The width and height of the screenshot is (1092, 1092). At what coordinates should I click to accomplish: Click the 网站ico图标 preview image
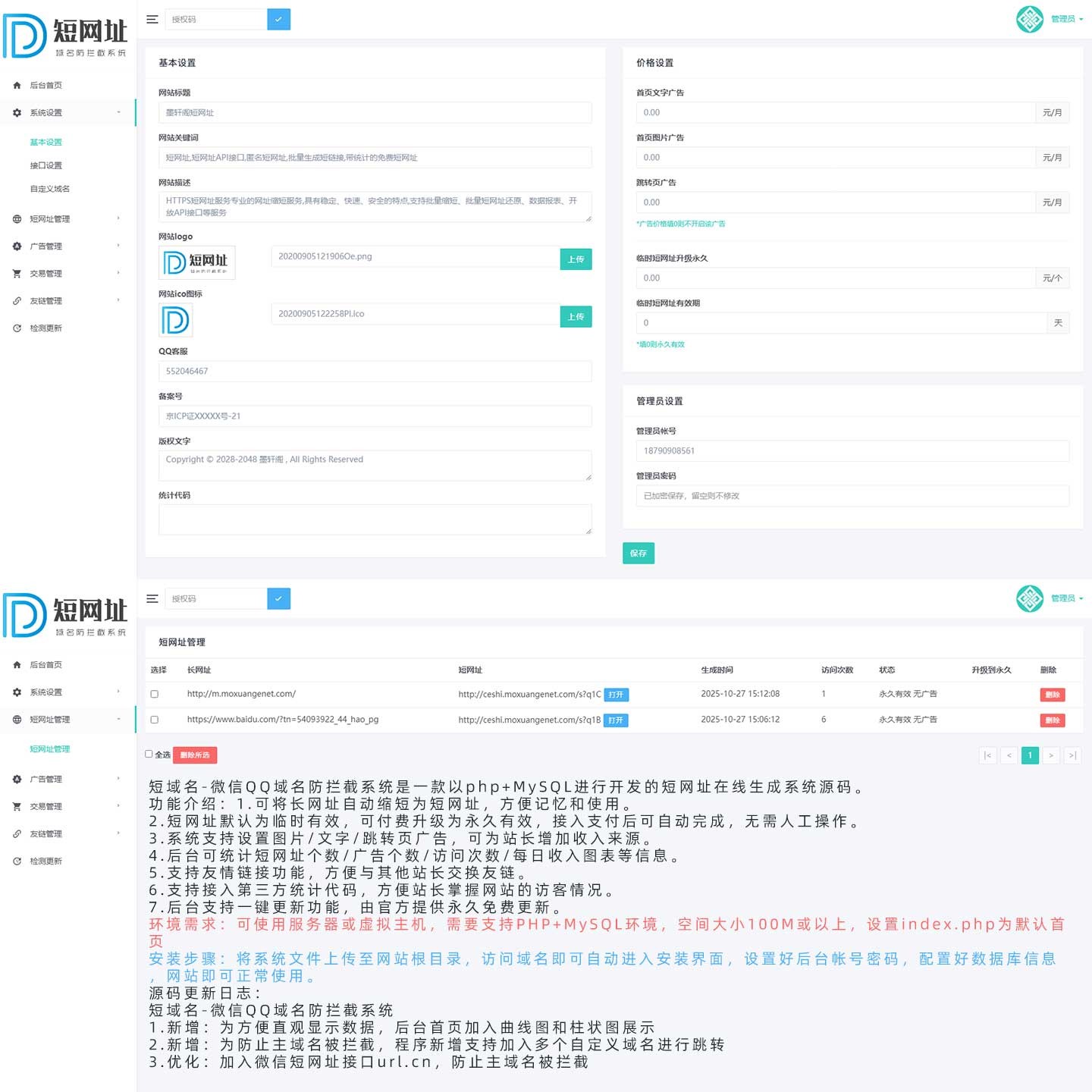point(175,320)
